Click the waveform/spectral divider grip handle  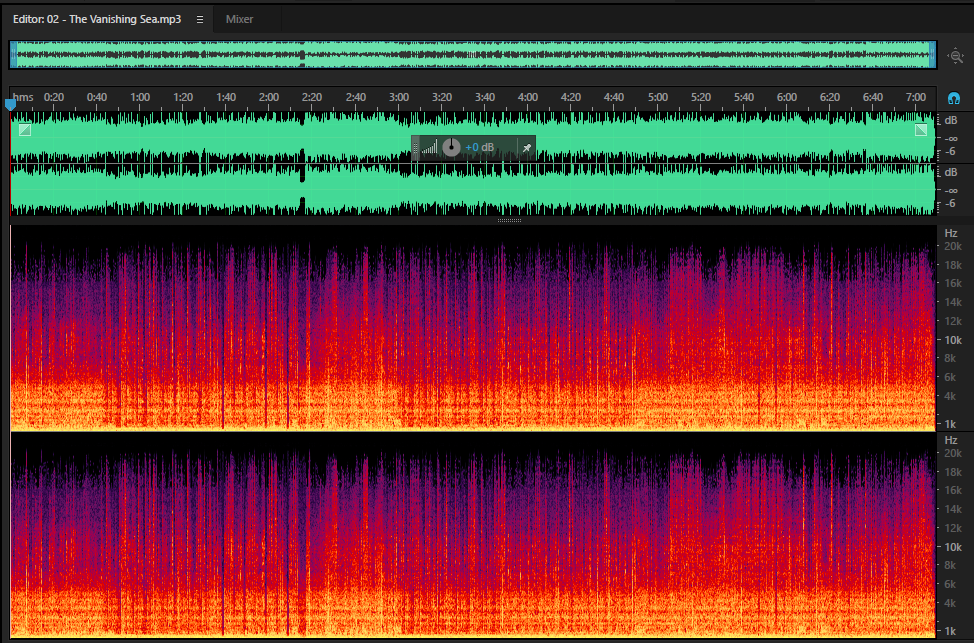pyautogui.click(x=509, y=220)
